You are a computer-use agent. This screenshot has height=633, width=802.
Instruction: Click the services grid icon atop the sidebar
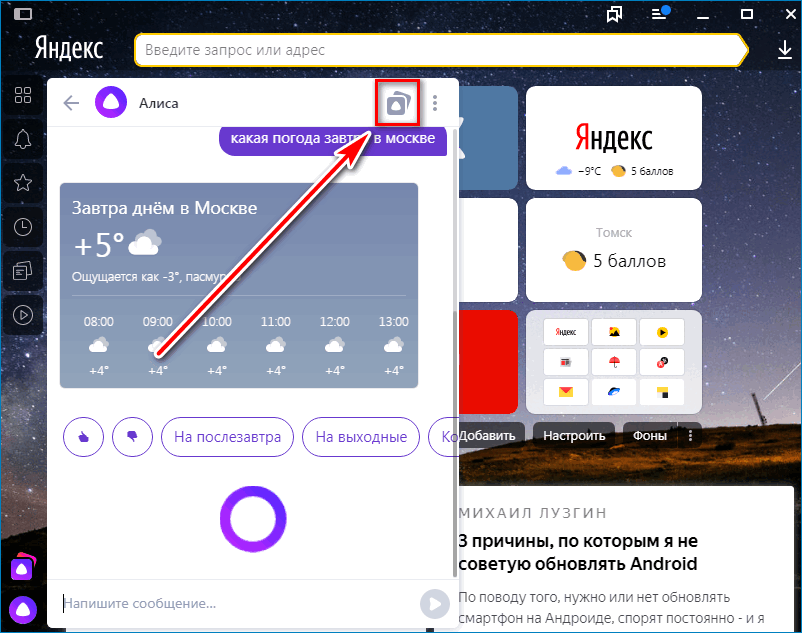tap(22, 96)
